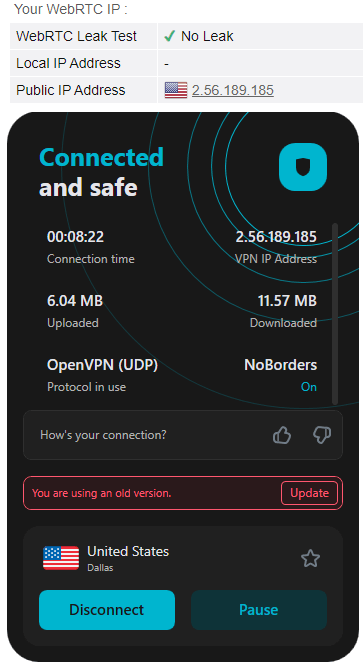Viewport: 363px width, 668px height.
Task: Select the United States Dallas server entry
Action: click(x=128, y=558)
